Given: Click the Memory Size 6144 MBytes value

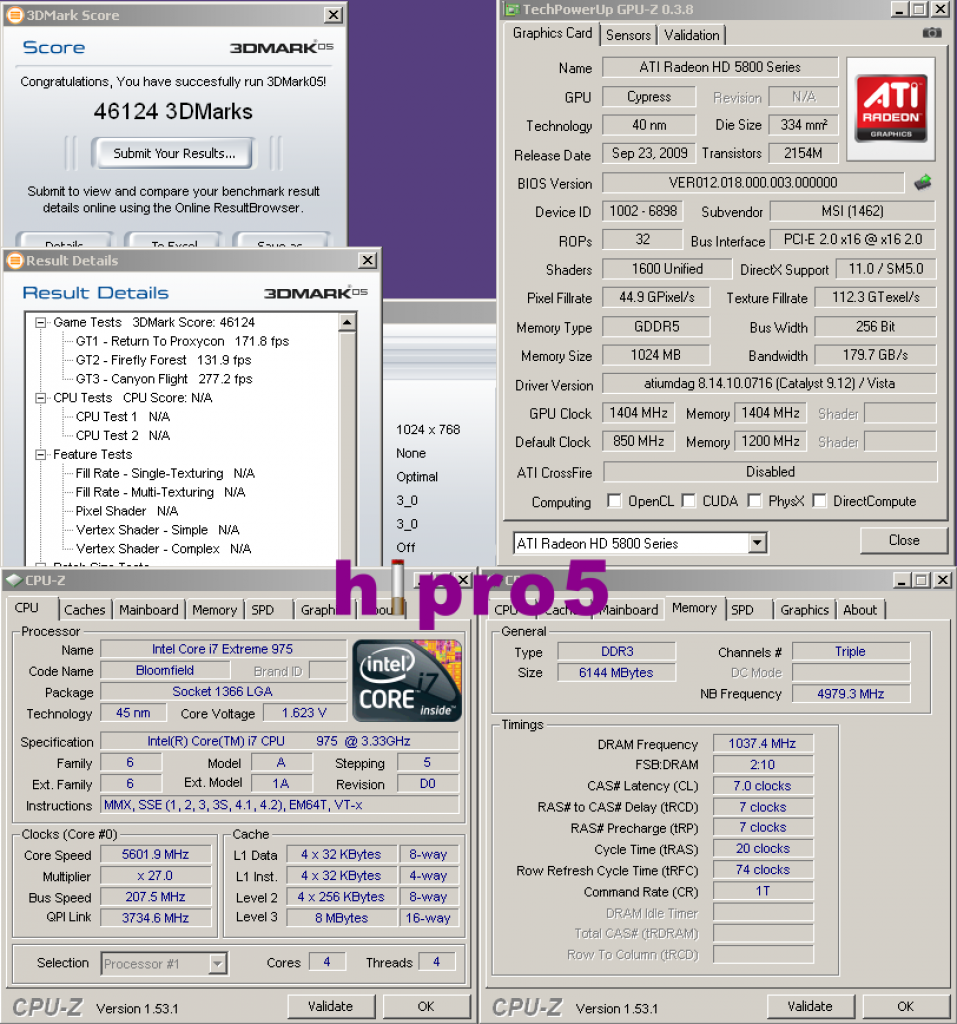Looking at the screenshot, I should click(x=616, y=673).
